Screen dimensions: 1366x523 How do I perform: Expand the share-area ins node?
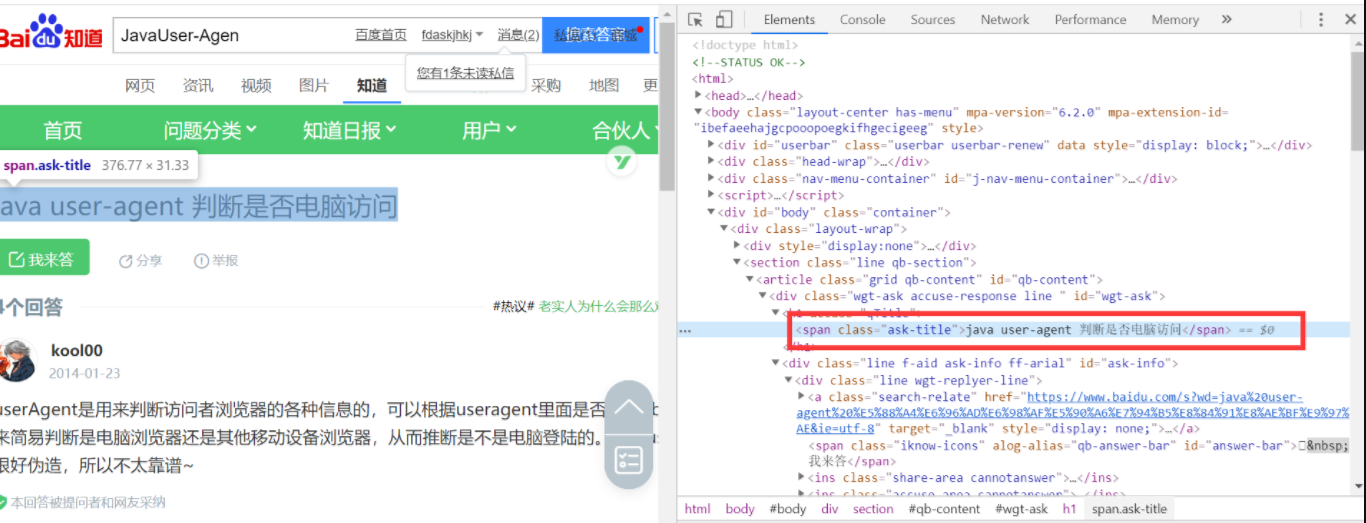coord(801,479)
